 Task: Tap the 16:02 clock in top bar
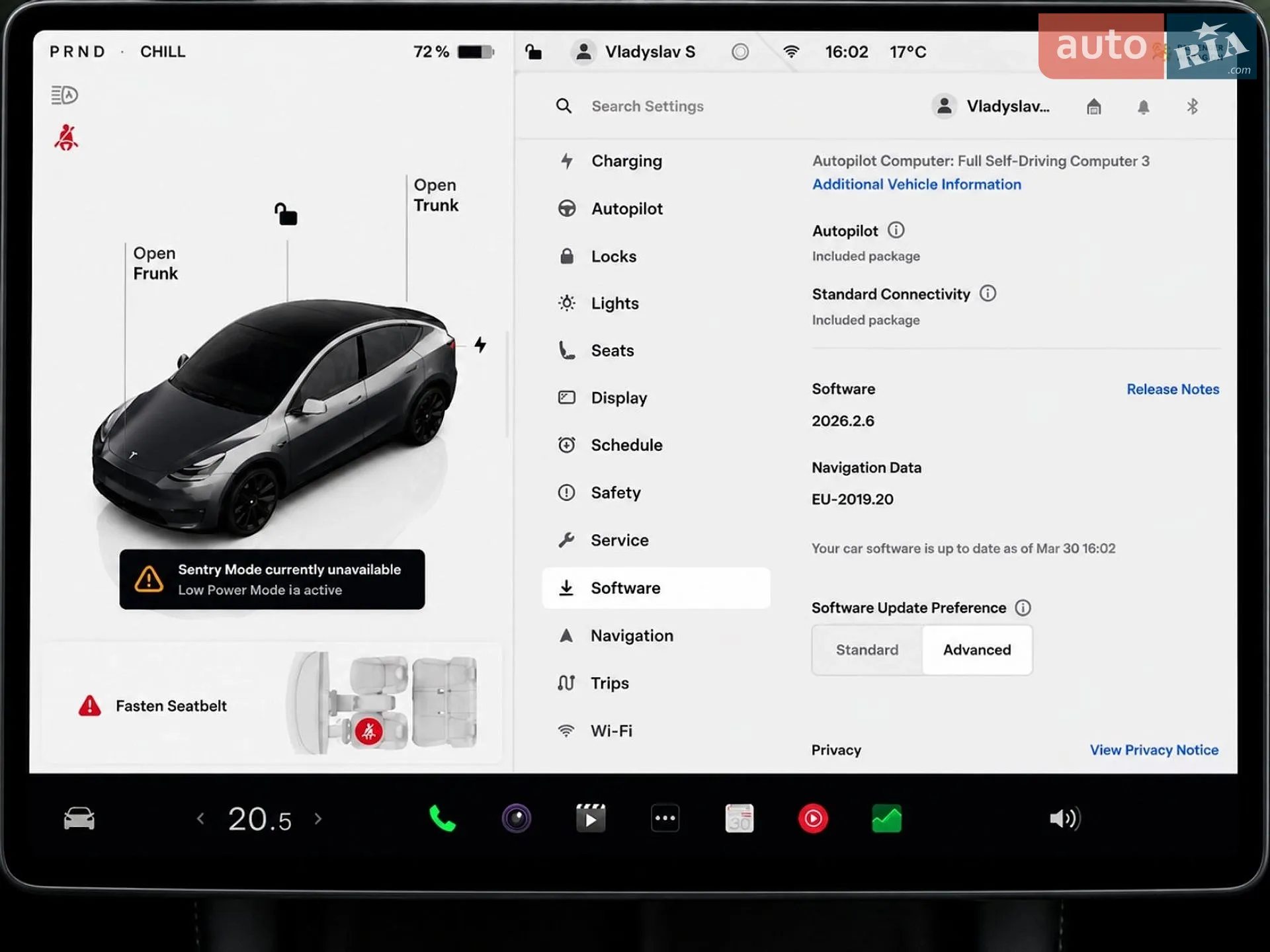847,52
